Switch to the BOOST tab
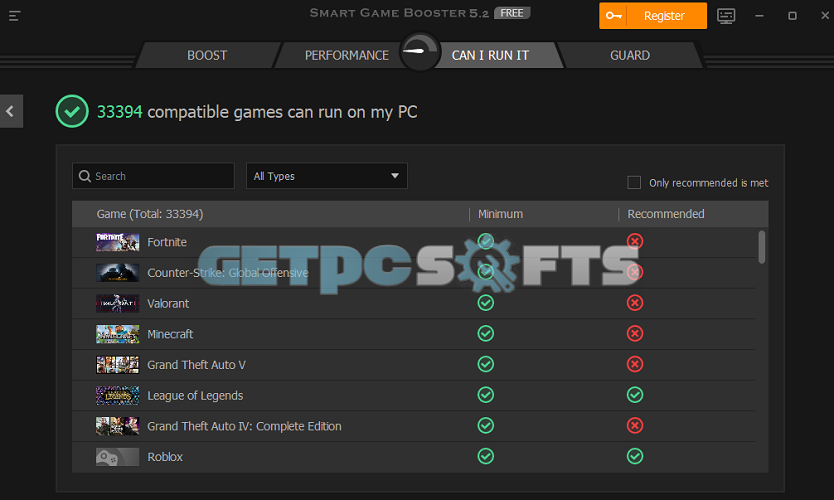Image resolution: width=834 pixels, height=500 pixels. click(x=207, y=55)
